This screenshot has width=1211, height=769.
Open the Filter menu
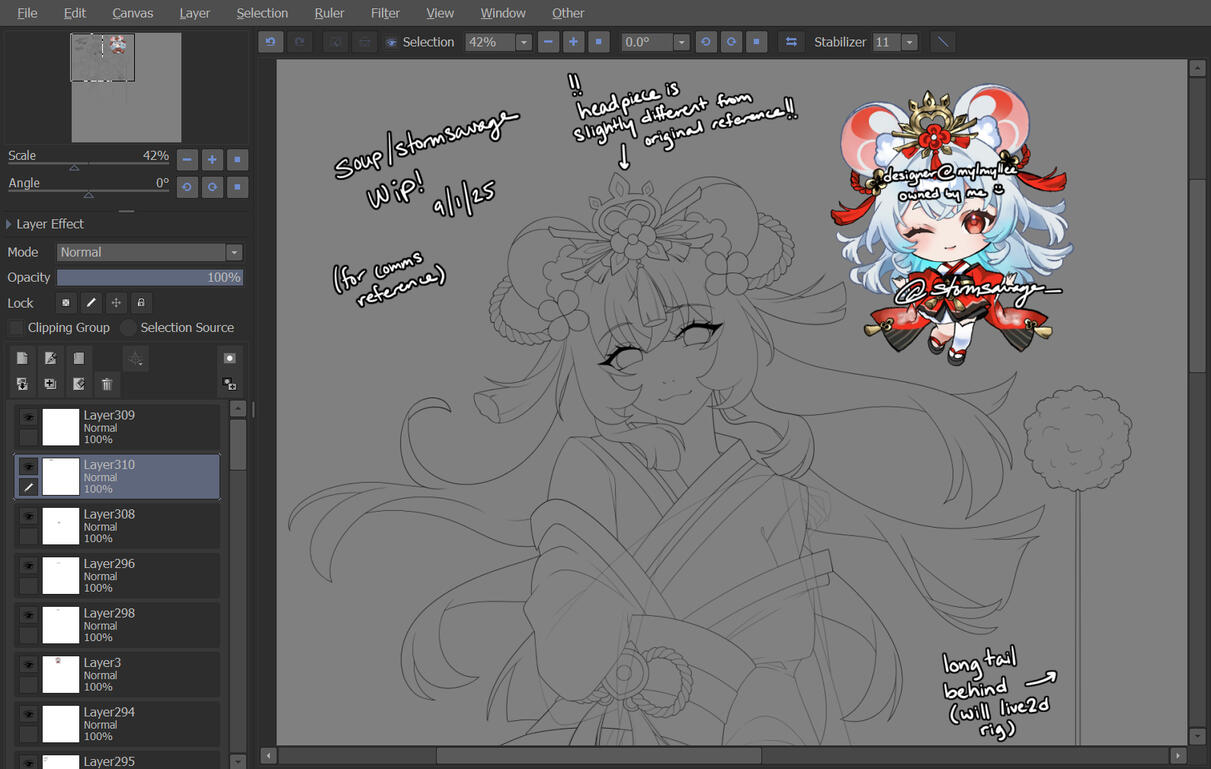pos(385,13)
